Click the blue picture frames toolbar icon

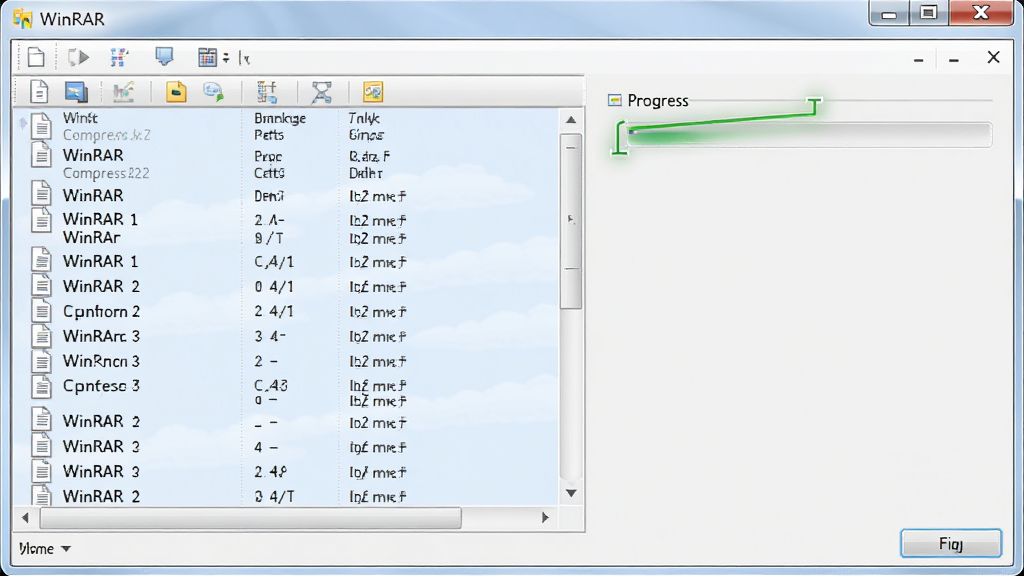pos(76,92)
